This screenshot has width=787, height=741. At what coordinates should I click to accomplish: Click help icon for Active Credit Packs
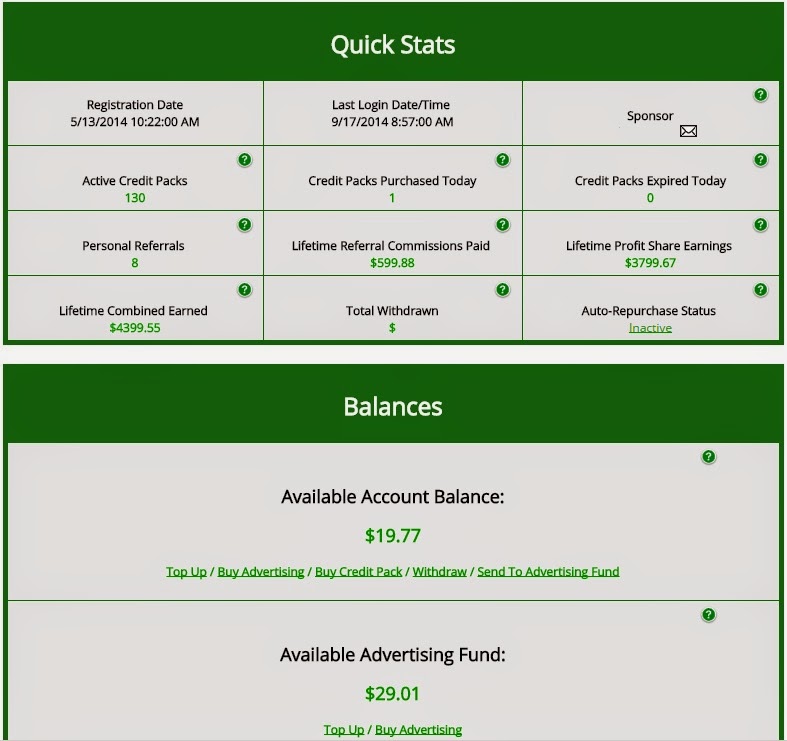click(x=244, y=160)
